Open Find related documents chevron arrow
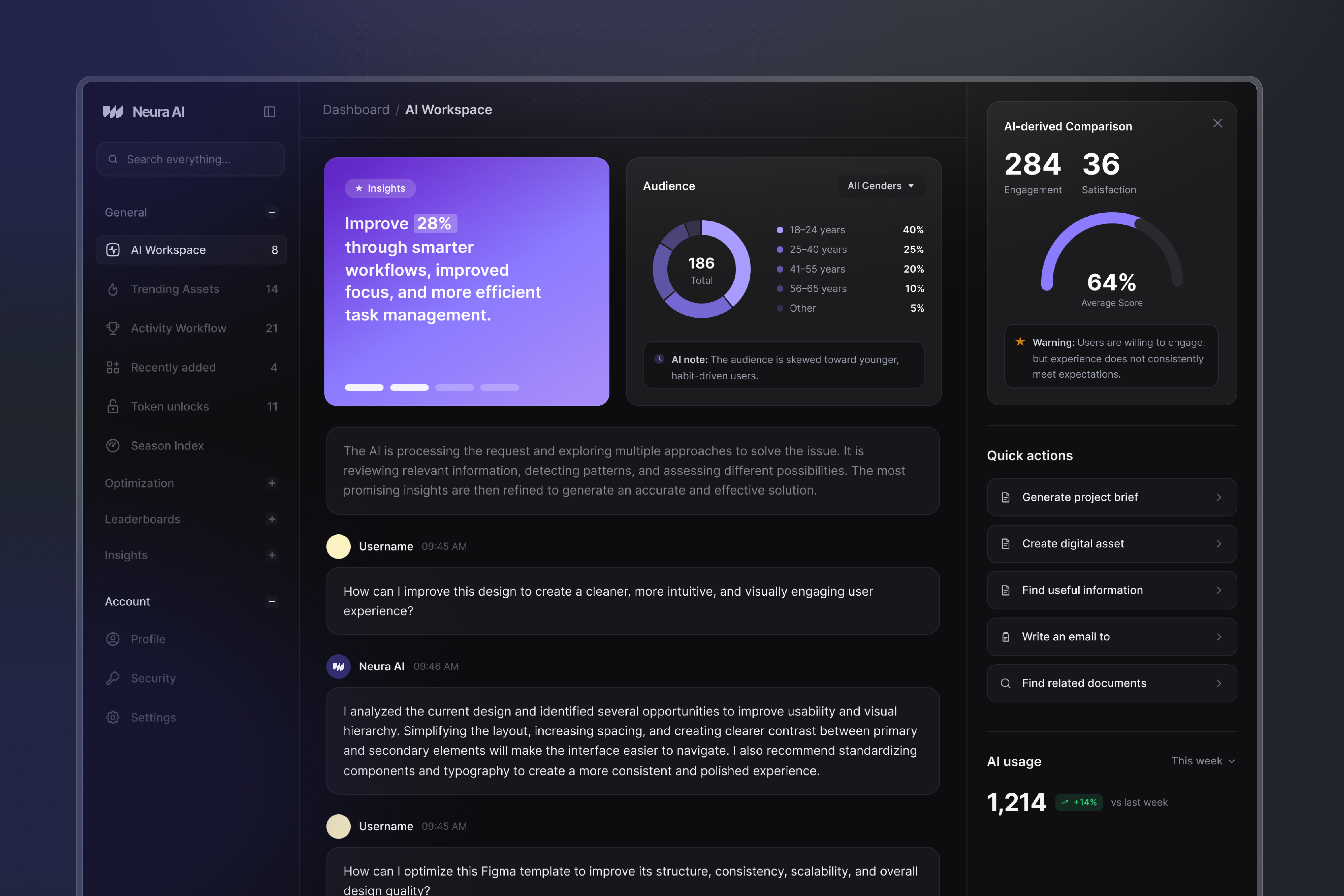 pos(1219,683)
